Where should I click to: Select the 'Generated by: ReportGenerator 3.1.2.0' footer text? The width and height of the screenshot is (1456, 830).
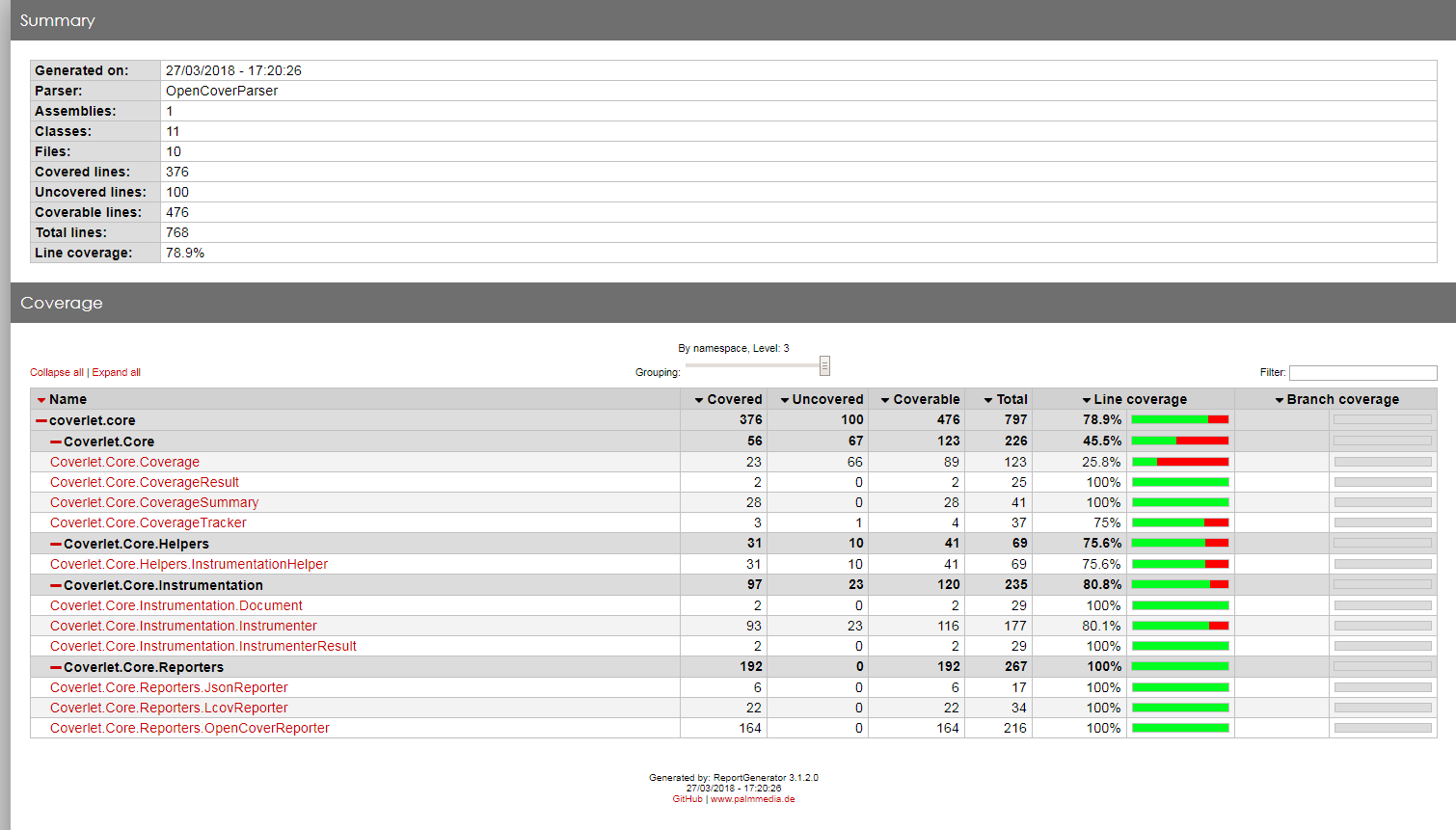click(734, 778)
